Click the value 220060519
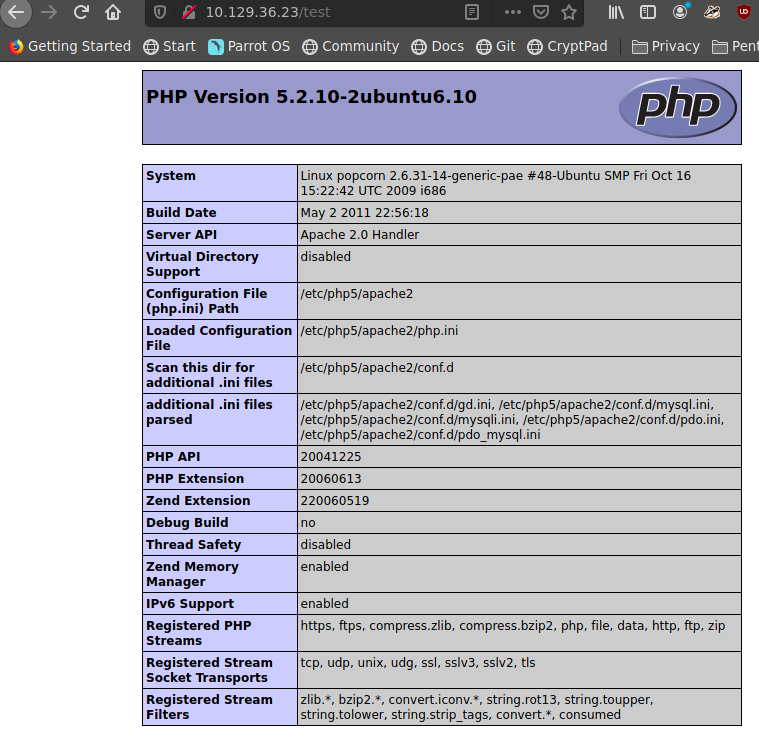 [334, 501]
